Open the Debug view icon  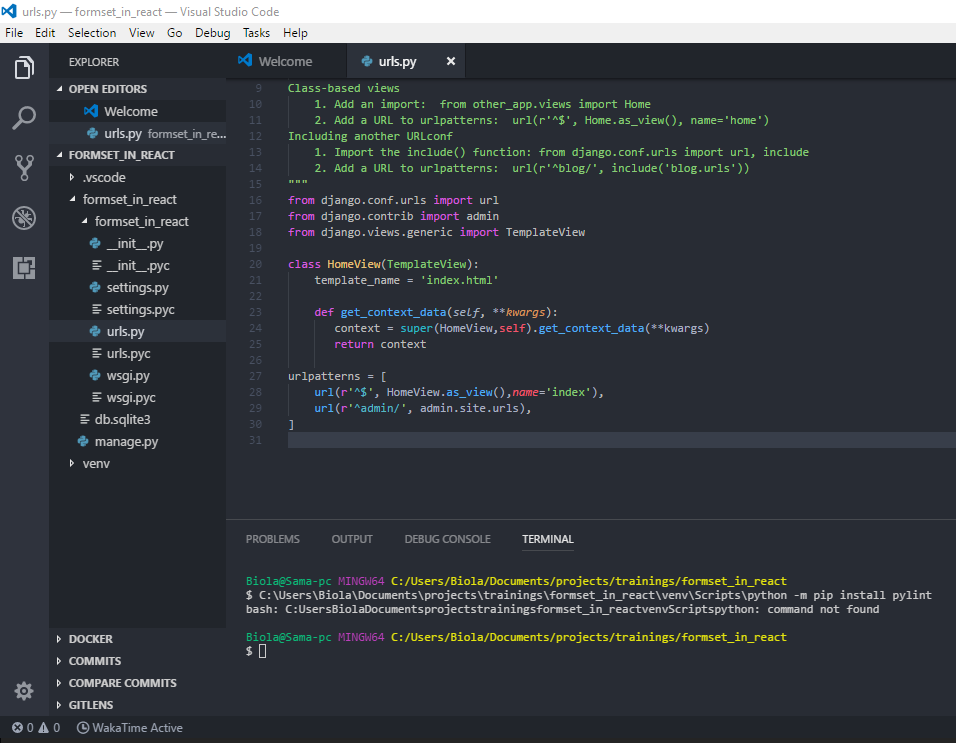(x=24, y=217)
